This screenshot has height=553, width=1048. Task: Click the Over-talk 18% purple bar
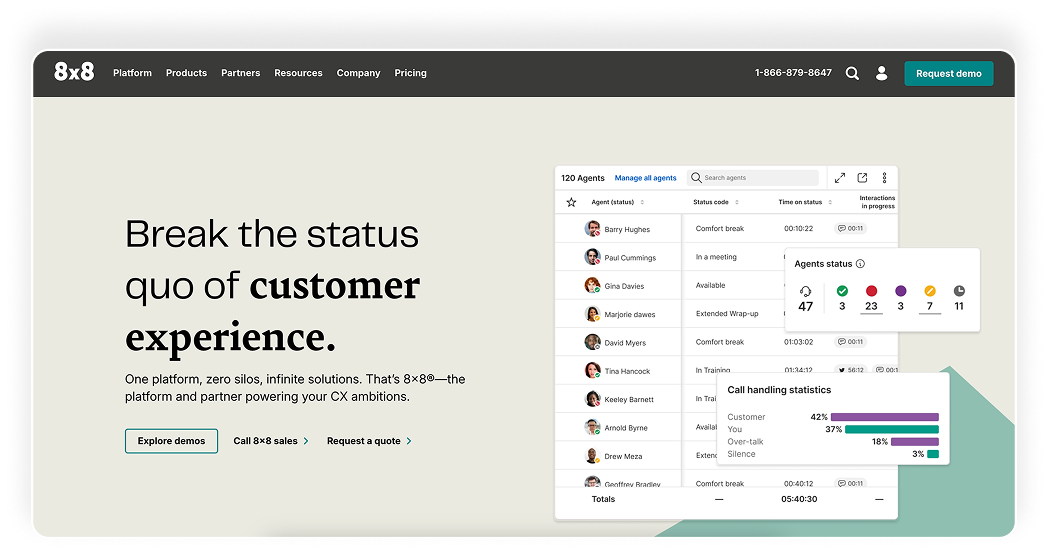[x=915, y=441]
